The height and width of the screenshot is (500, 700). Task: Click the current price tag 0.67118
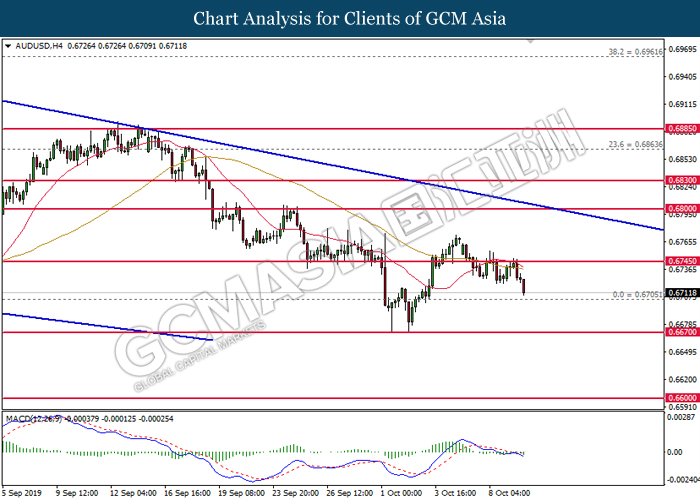tap(682, 293)
